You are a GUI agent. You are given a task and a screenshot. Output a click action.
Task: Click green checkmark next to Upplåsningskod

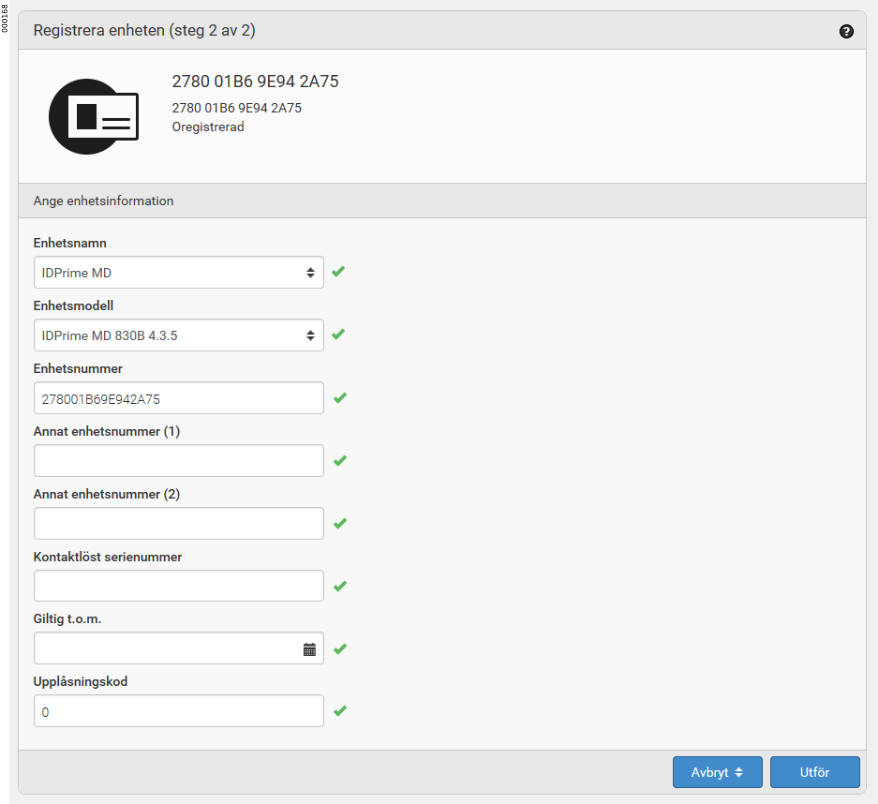(339, 711)
